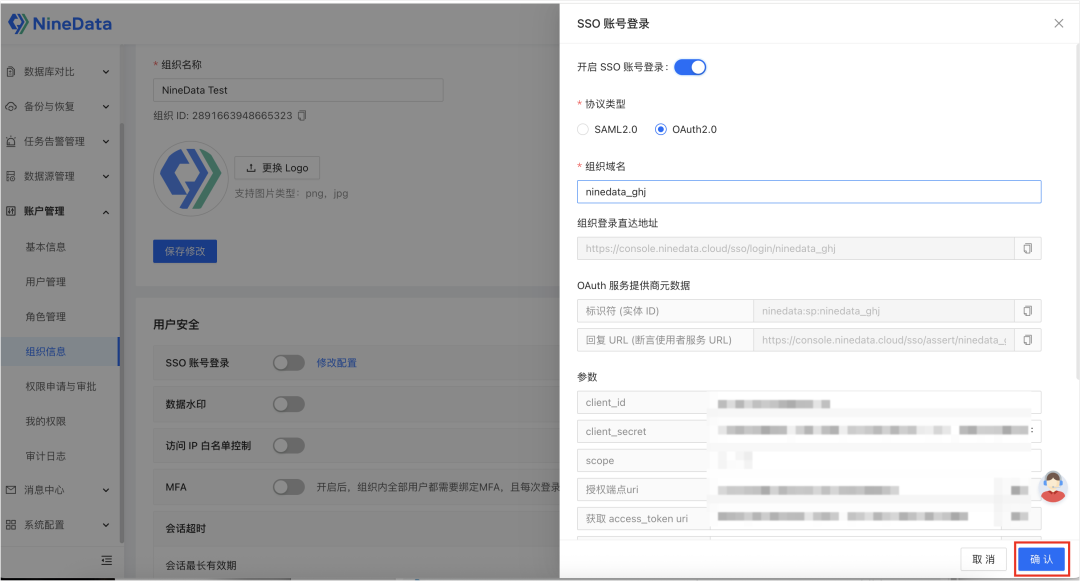Open 用户管理 in the sidebar
1080x581 pixels.
tap(46, 282)
